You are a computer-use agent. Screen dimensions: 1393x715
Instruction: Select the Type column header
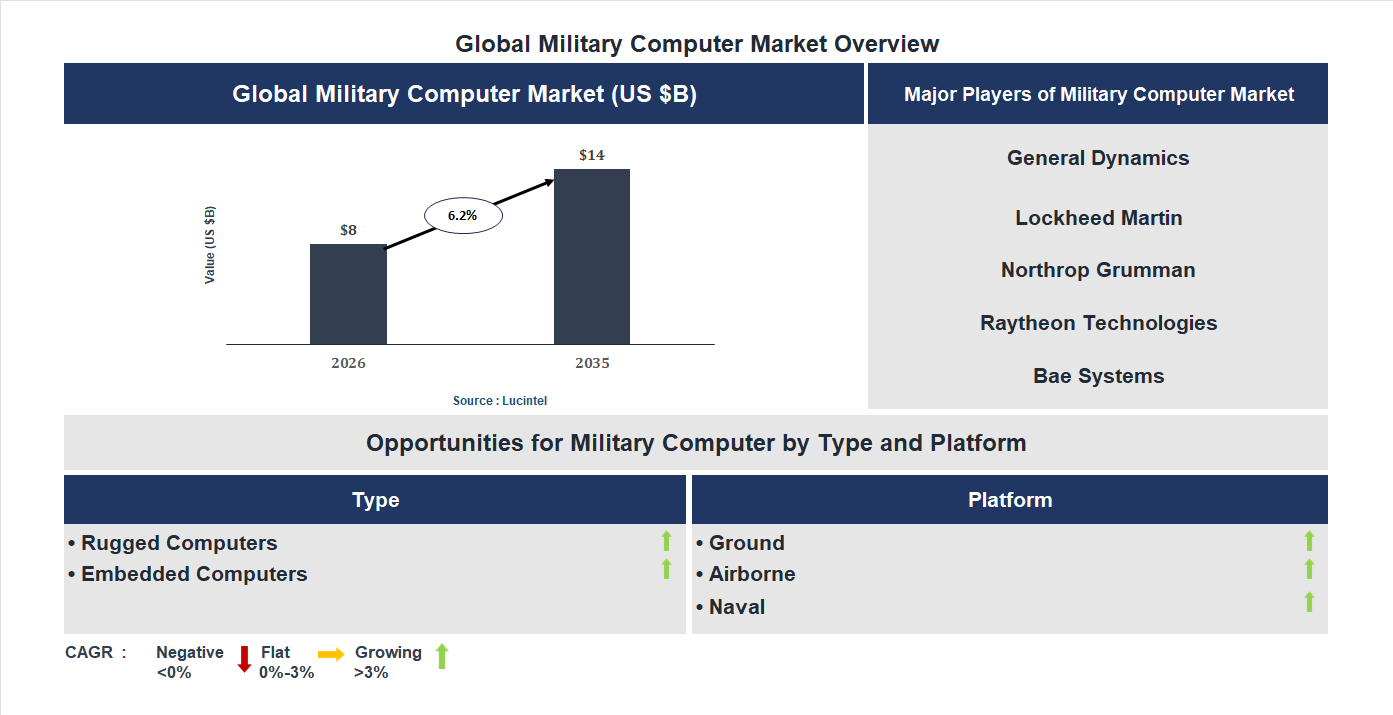(x=375, y=500)
